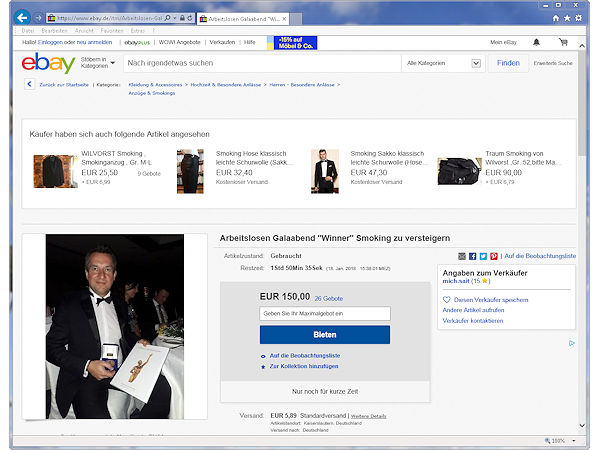This screenshot has width=600, height=450.
Task: Open the Traum Smoking von Wilvorst thumbnail
Action: click(459, 171)
